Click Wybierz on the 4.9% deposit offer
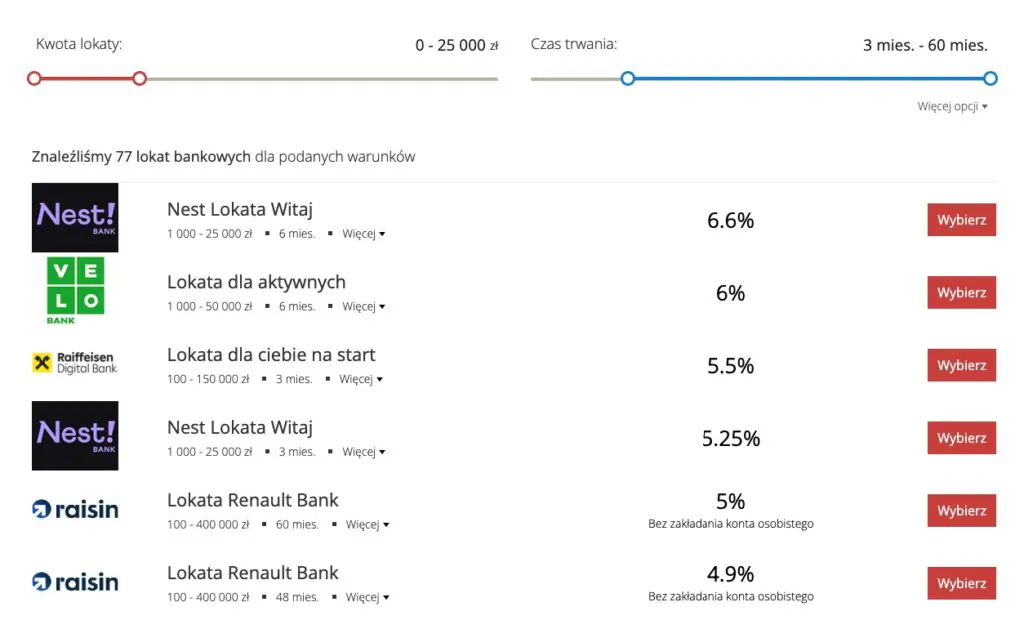 click(961, 583)
